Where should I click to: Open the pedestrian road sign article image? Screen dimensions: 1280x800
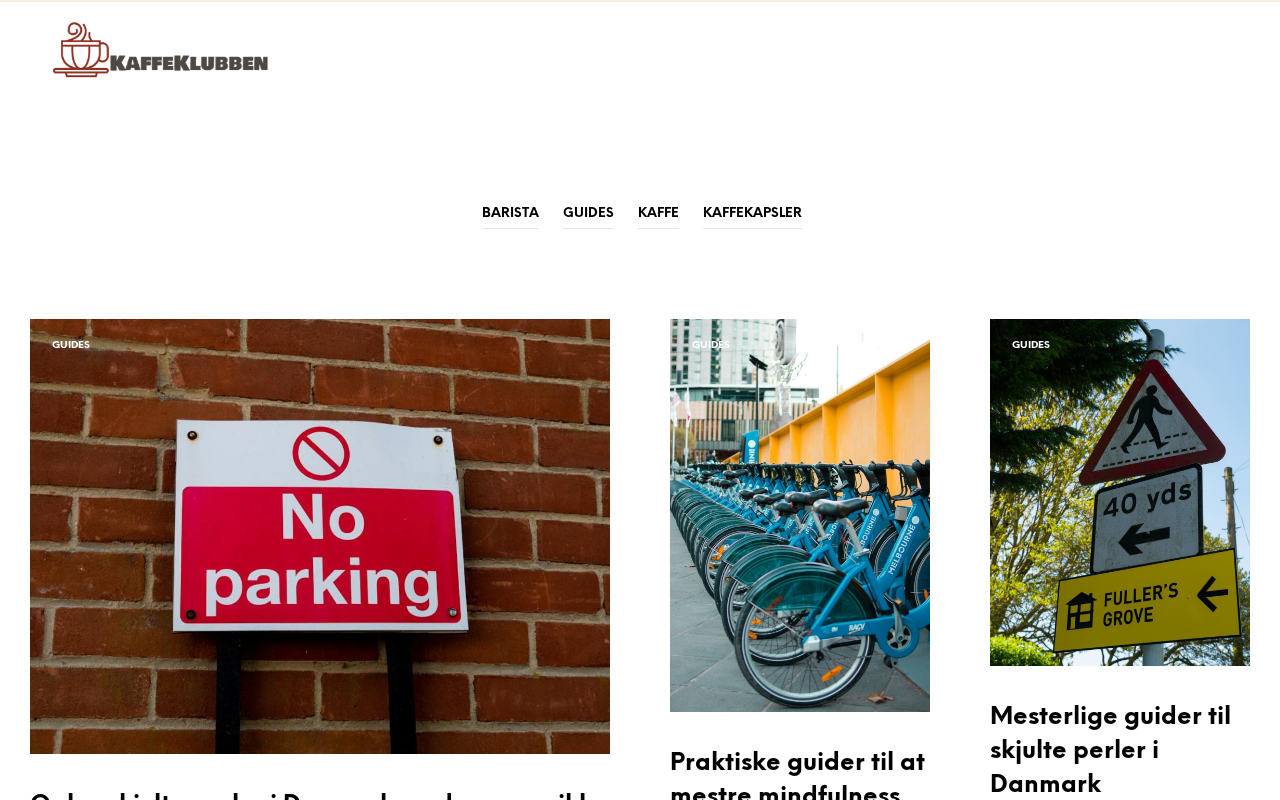(1120, 492)
